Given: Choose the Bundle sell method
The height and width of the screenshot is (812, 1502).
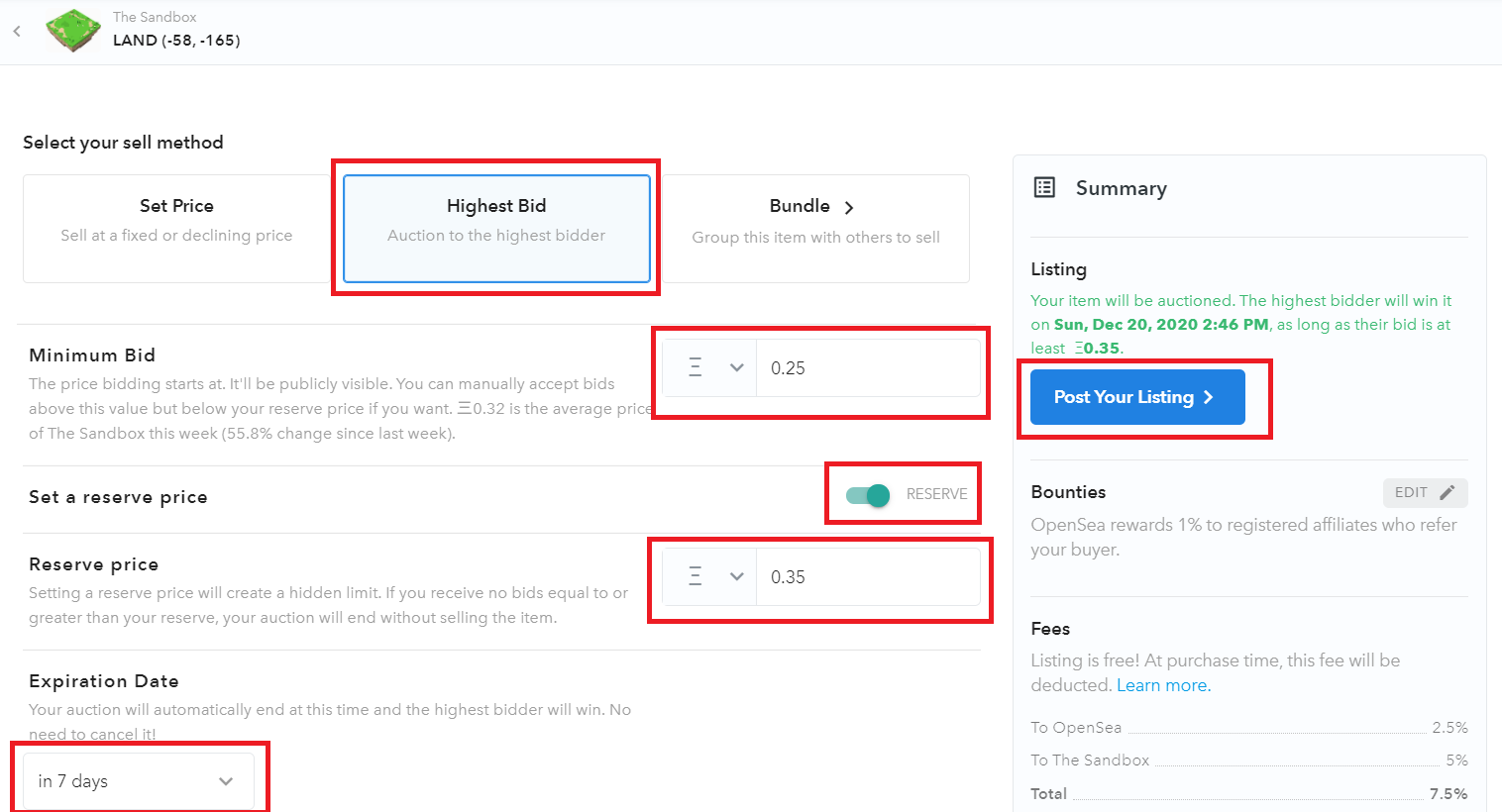Looking at the screenshot, I should pos(815,229).
